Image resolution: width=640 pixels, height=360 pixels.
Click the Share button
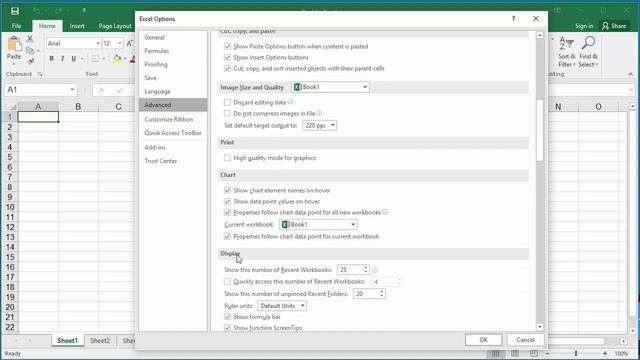pyautogui.click(x=614, y=26)
